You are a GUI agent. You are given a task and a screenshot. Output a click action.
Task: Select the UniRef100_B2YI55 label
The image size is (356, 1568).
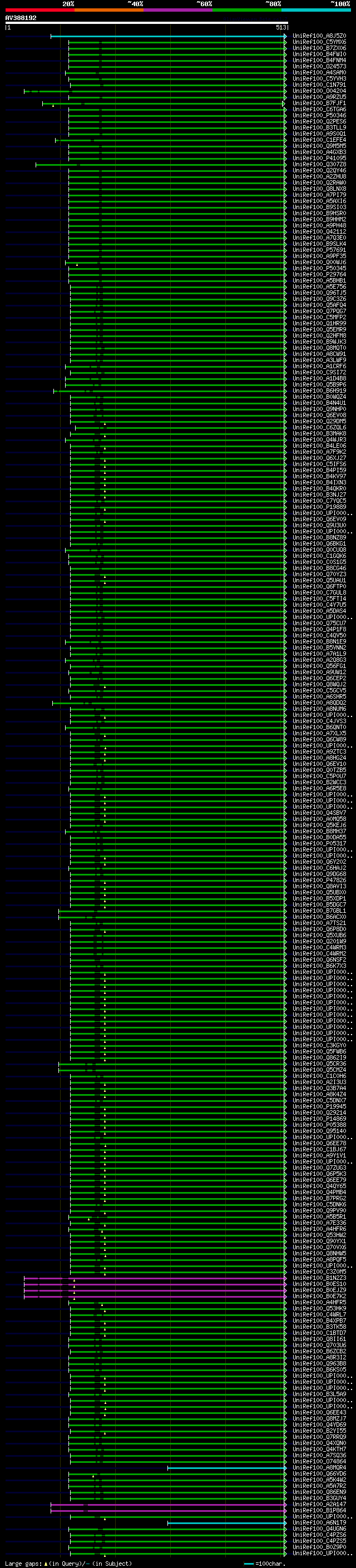coord(319,1431)
